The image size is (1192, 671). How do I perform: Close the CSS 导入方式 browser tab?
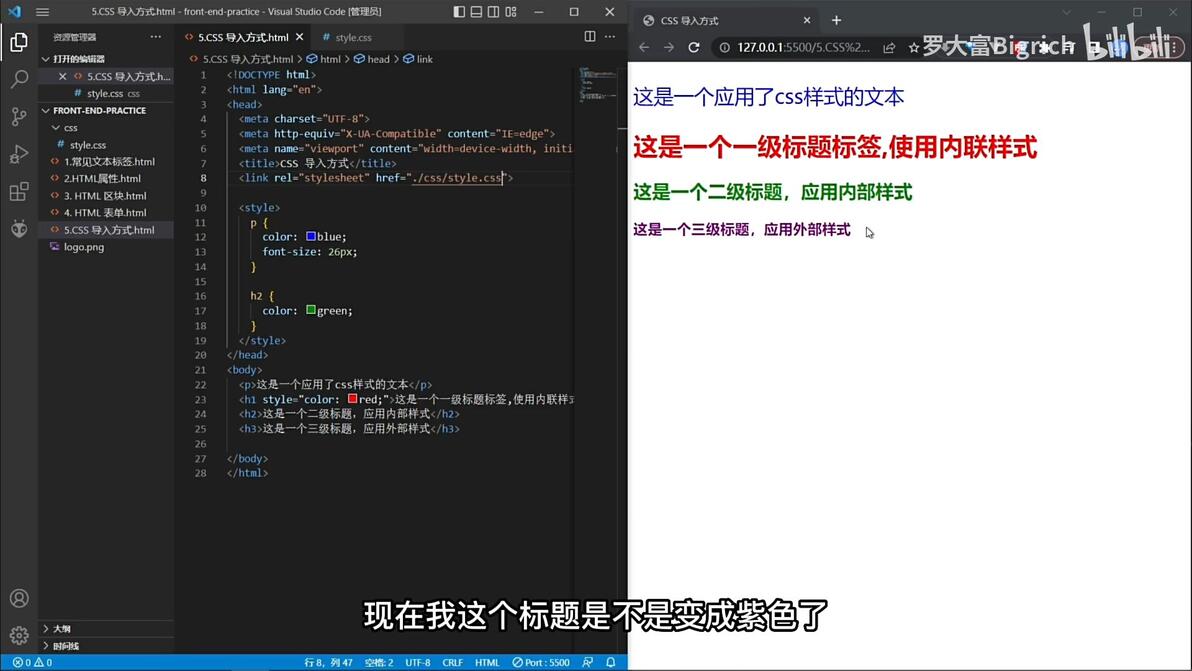807,21
